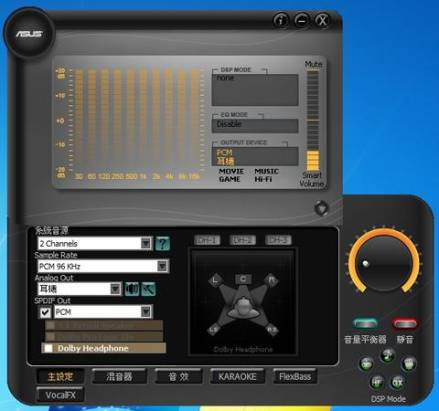The width and height of the screenshot is (439, 411).
Task: Expand the PCM 96 KHz sample rate dropdown
Action: click(103, 266)
